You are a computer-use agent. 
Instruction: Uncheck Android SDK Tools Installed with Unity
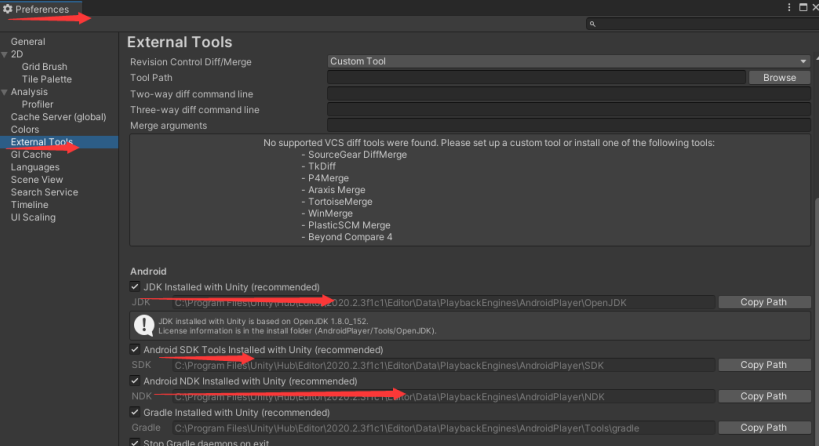[x=135, y=350]
